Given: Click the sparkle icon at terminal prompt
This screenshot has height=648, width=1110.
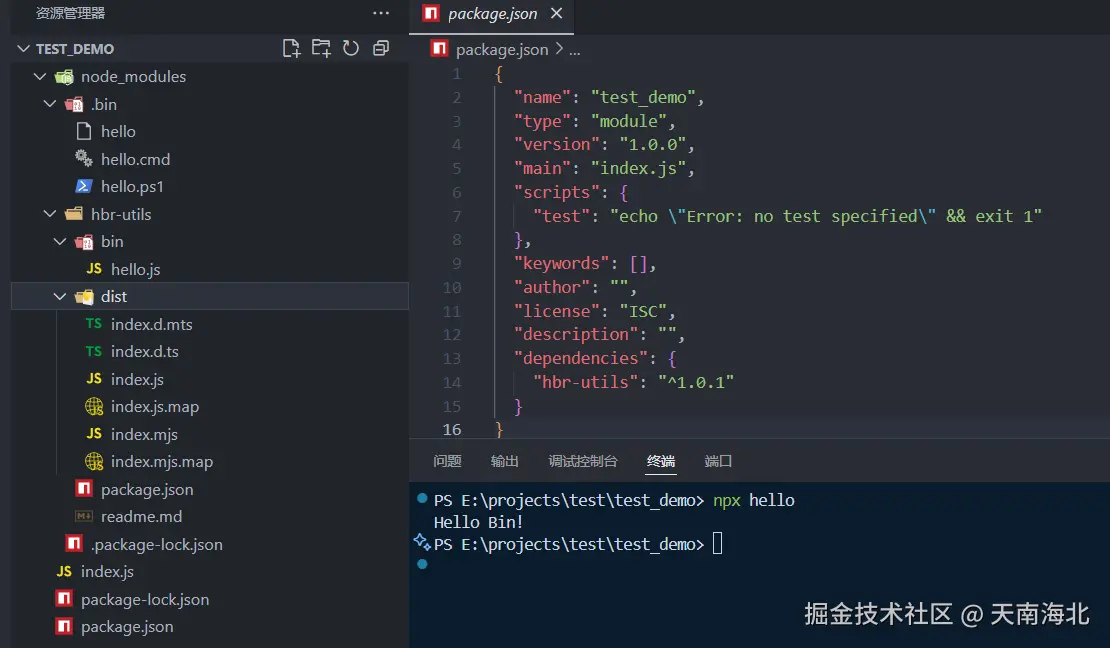Looking at the screenshot, I should point(422,542).
